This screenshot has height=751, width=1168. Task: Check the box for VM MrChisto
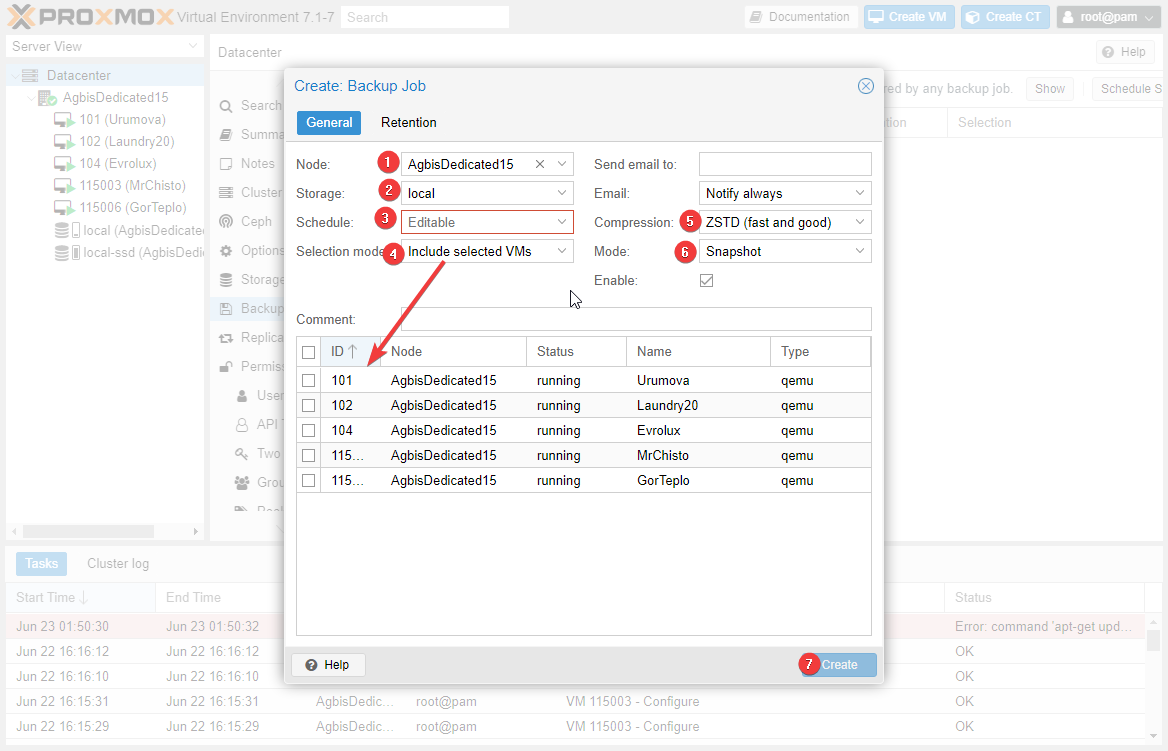[308, 456]
